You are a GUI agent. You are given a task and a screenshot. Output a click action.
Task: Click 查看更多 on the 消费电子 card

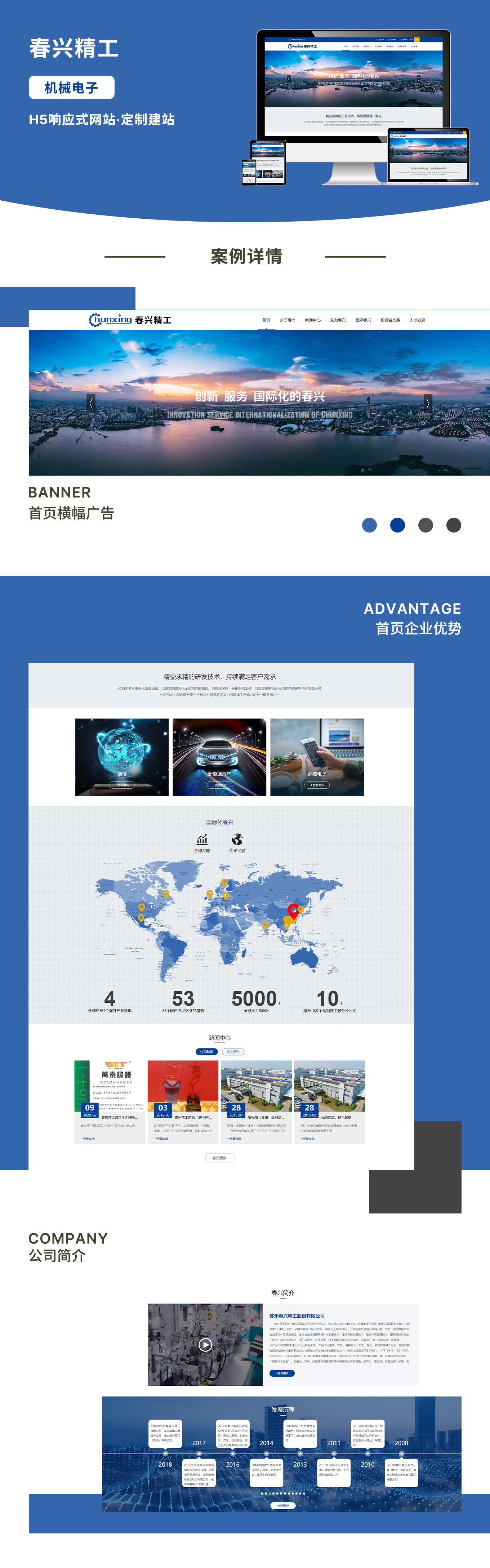(317, 785)
